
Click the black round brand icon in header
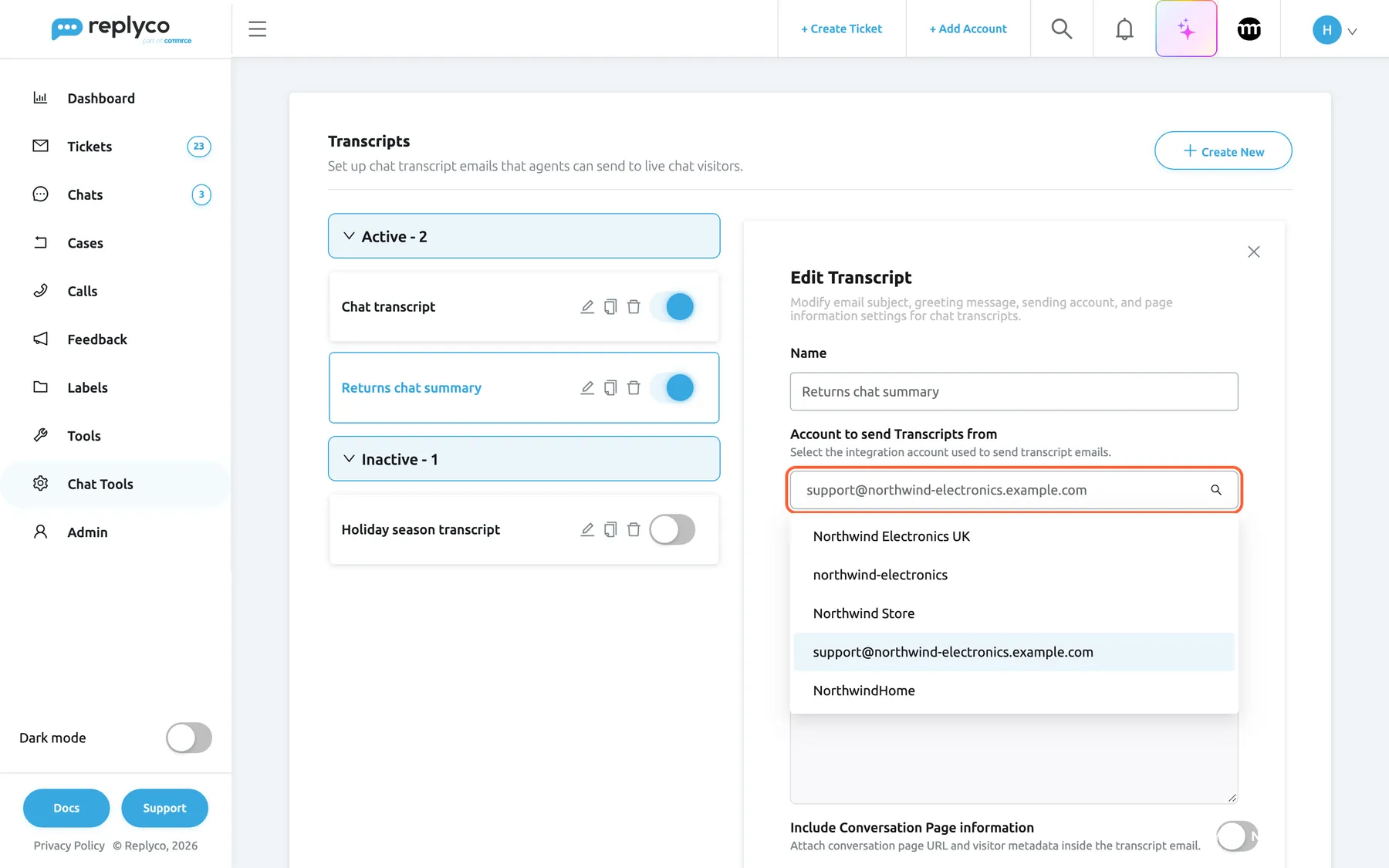tap(1249, 29)
